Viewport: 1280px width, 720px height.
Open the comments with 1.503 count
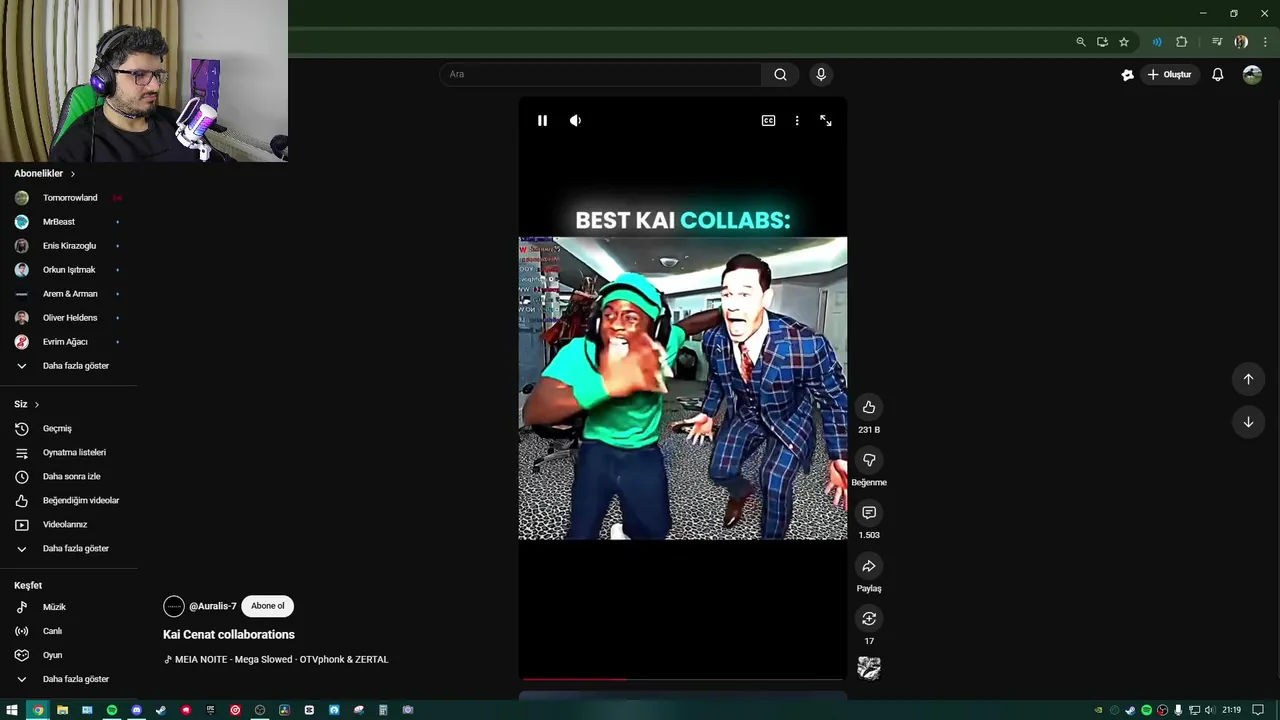pos(869,513)
